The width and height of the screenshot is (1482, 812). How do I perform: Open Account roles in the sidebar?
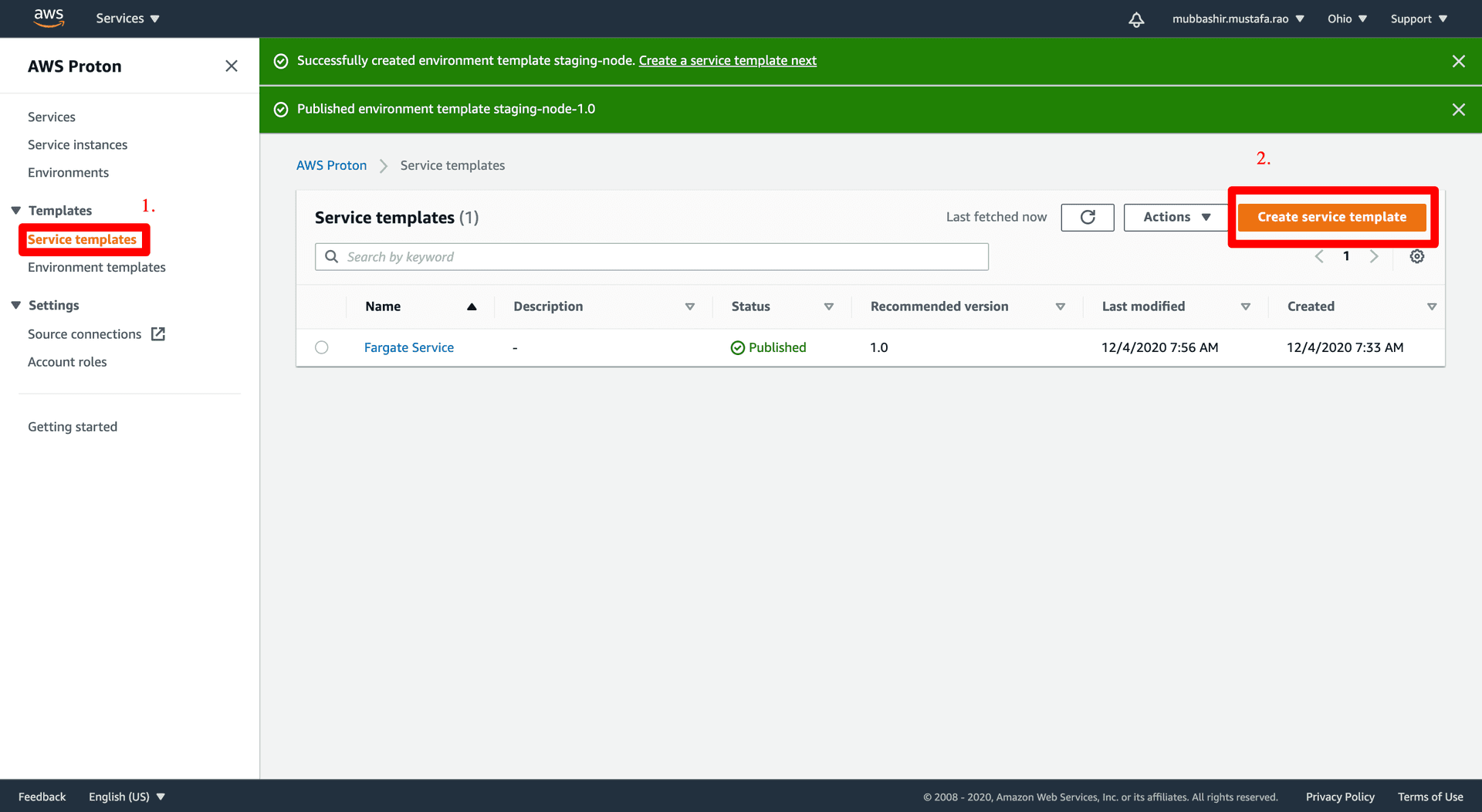(67, 362)
